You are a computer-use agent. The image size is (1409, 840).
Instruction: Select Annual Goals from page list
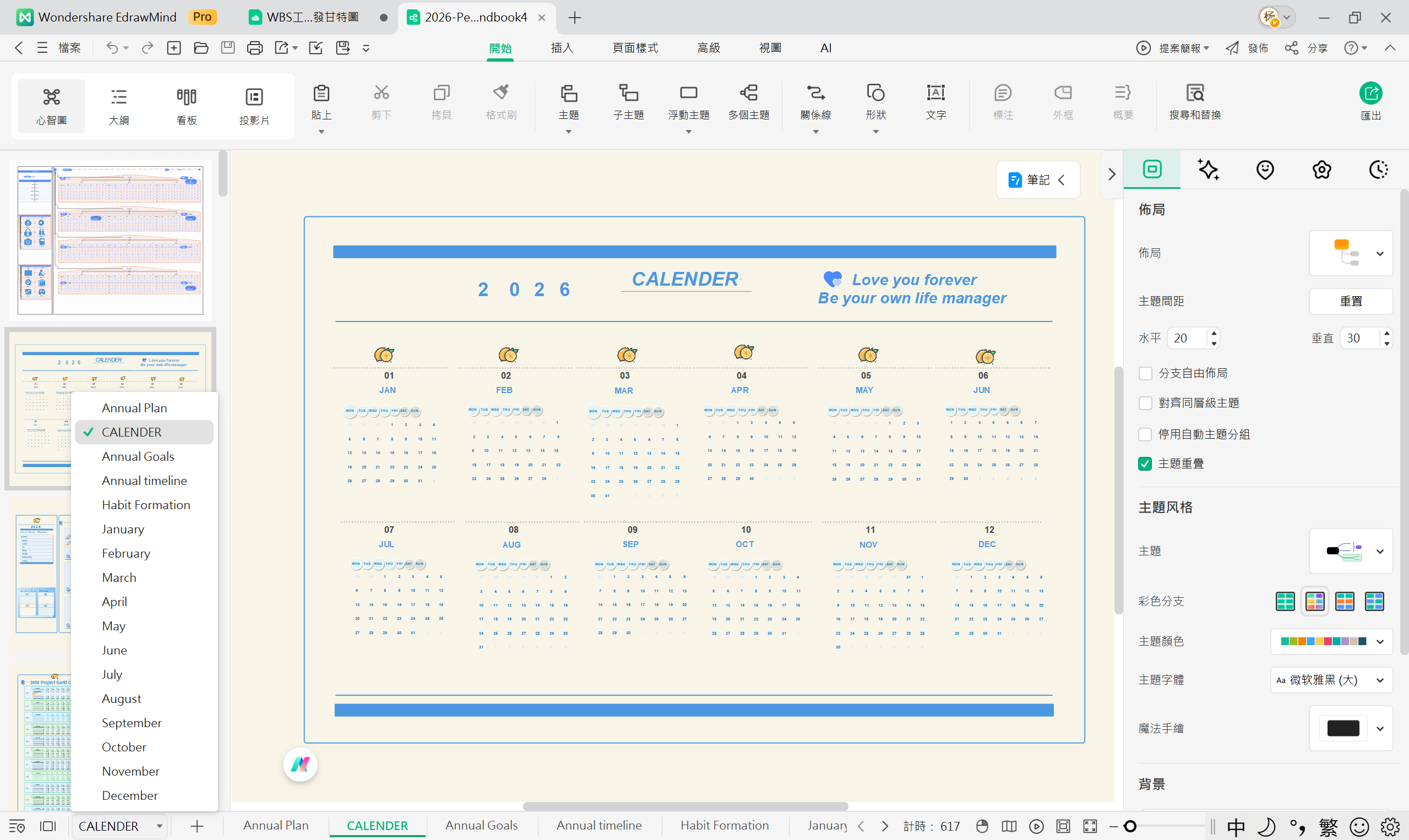point(138,456)
